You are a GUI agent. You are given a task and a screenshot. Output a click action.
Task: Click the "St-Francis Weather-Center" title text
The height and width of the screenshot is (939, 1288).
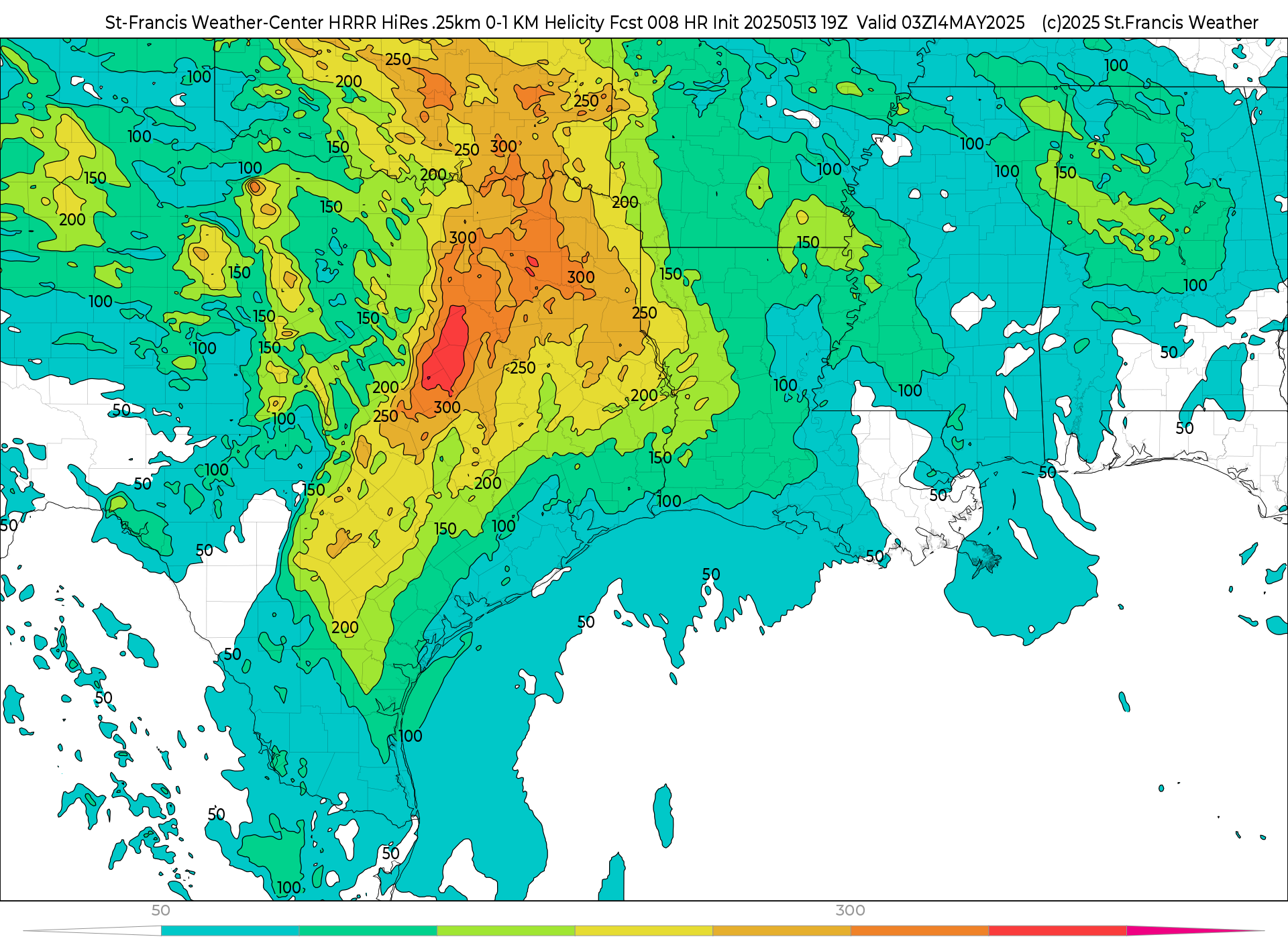click(215, 23)
